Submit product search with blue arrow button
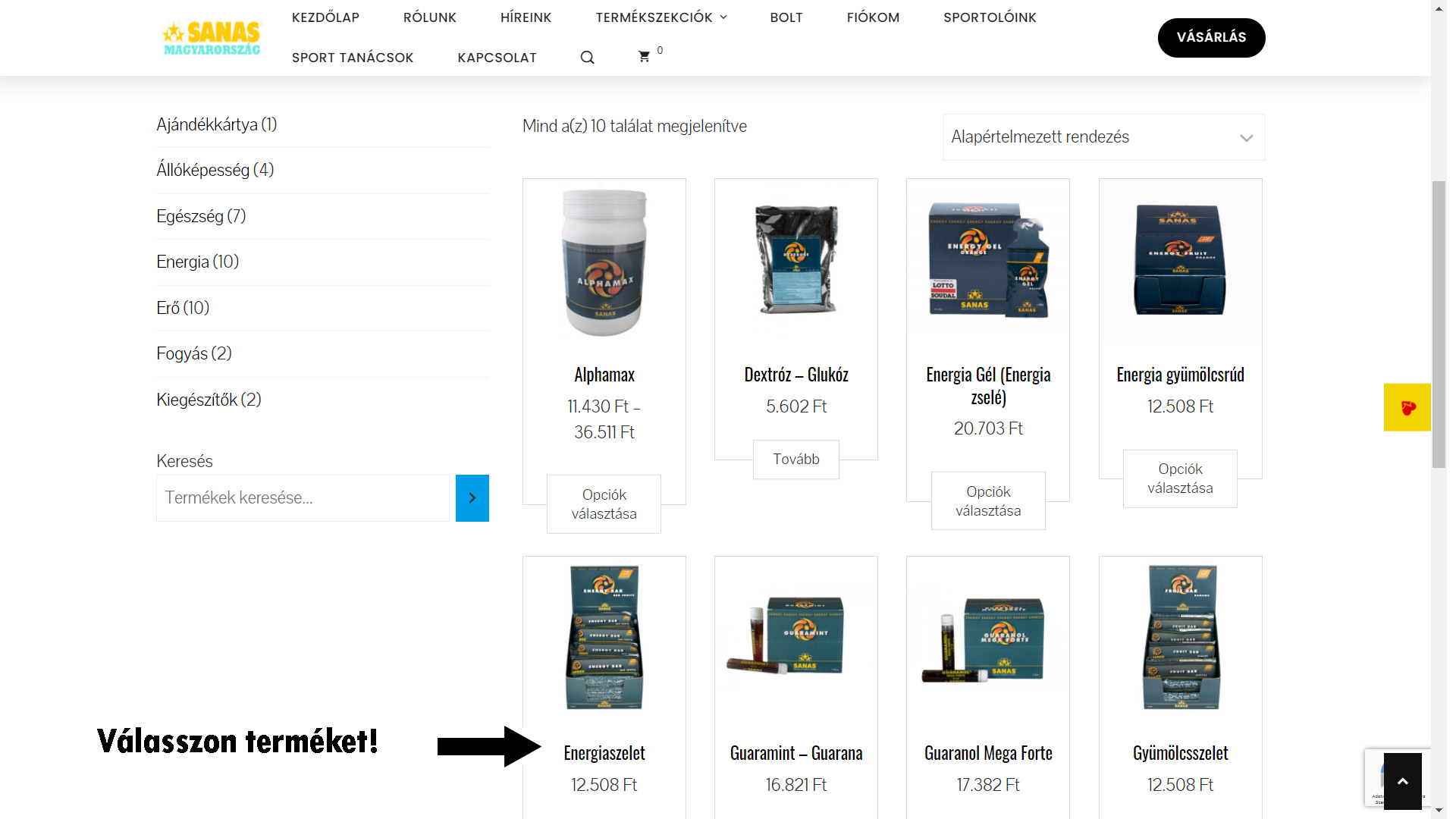 472,498
